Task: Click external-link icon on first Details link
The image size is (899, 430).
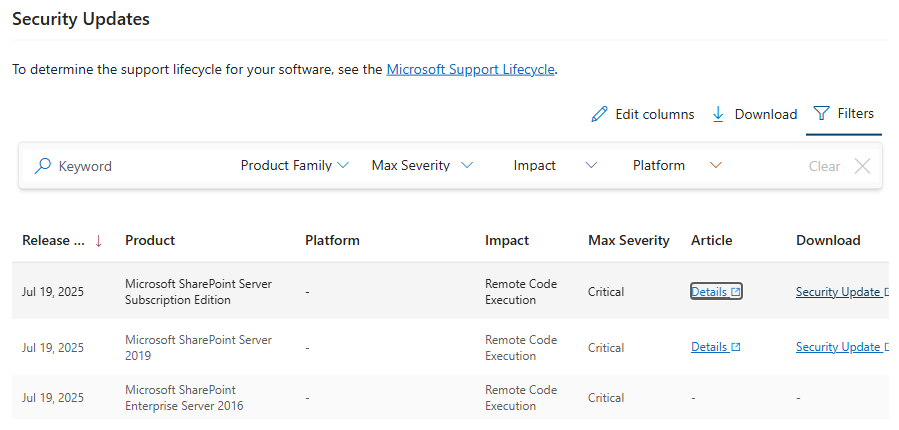Action: click(x=735, y=292)
